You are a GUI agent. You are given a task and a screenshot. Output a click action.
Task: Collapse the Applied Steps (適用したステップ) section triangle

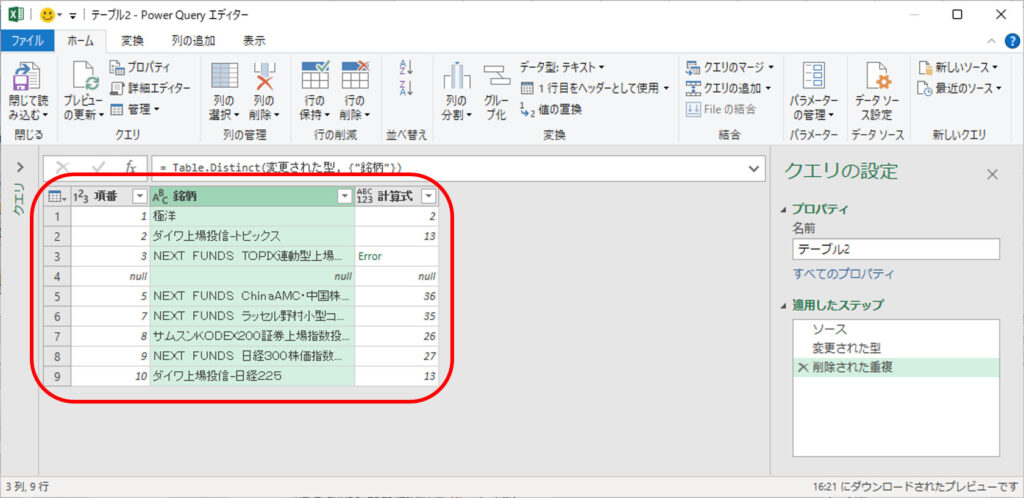(x=784, y=305)
